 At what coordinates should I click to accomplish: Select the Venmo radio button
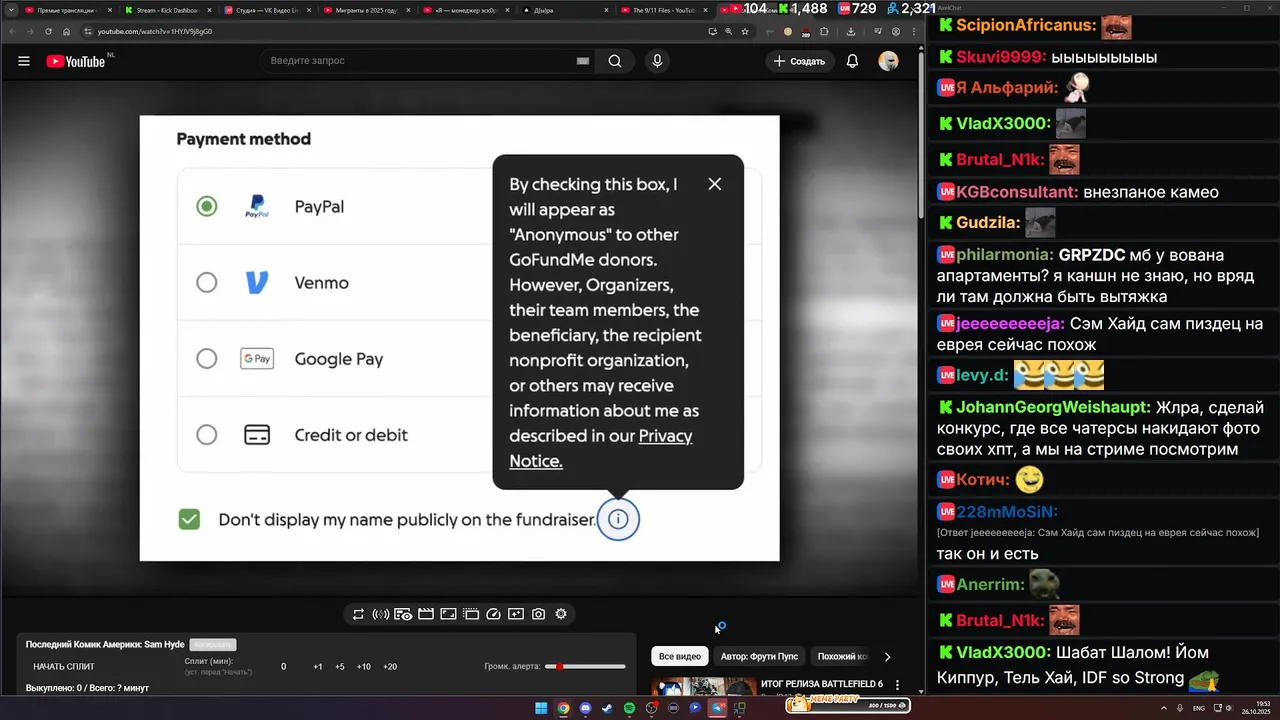206,282
